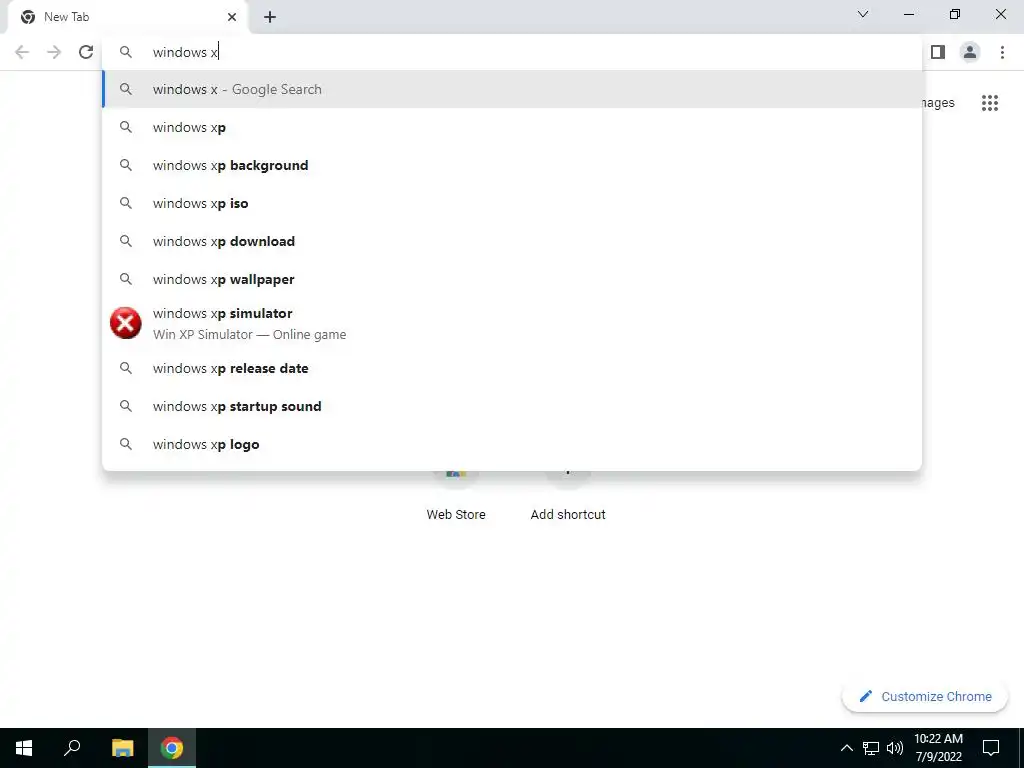1024x768 pixels.
Task: Open the Chrome three-dot menu
Action: click(1002, 52)
